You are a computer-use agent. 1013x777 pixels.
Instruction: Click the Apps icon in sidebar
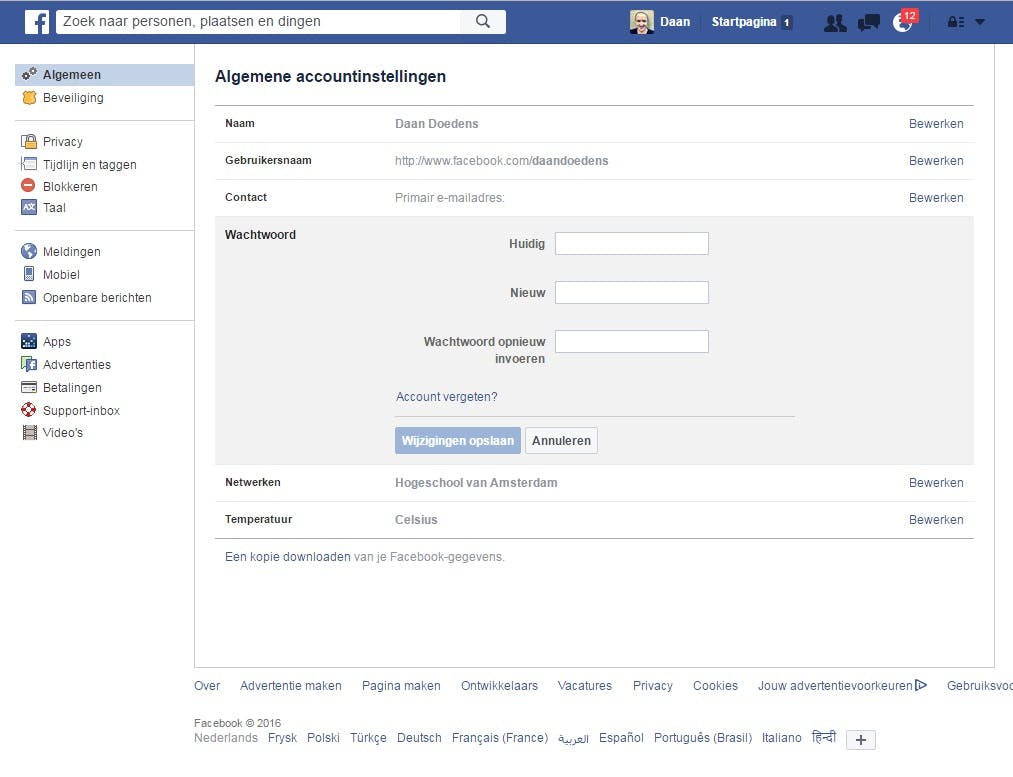pos(29,341)
